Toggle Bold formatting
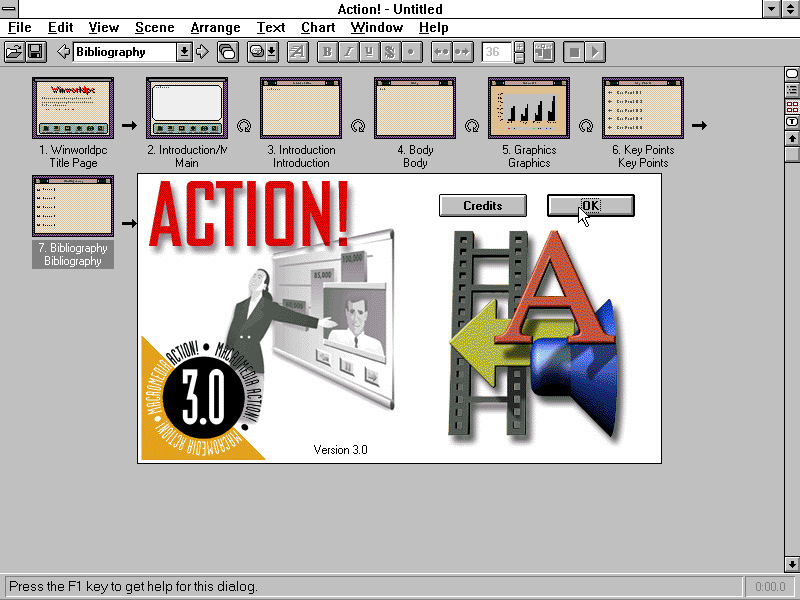 (328, 52)
